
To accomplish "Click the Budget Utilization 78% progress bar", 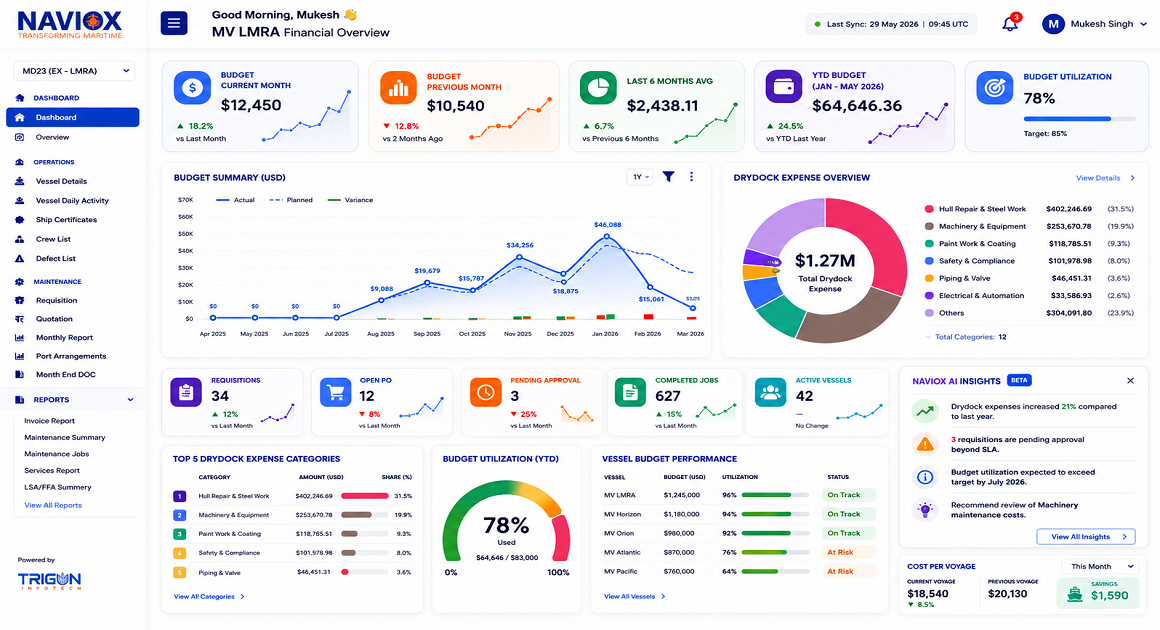I will pyautogui.click(x=1079, y=118).
